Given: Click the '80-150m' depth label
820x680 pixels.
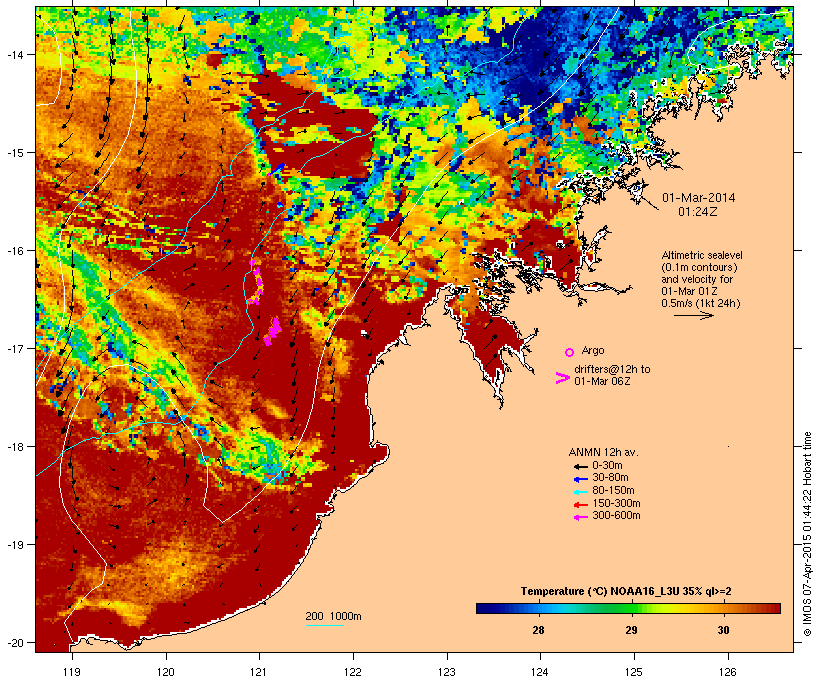Looking at the screenshot, I should tap(613, 491).
